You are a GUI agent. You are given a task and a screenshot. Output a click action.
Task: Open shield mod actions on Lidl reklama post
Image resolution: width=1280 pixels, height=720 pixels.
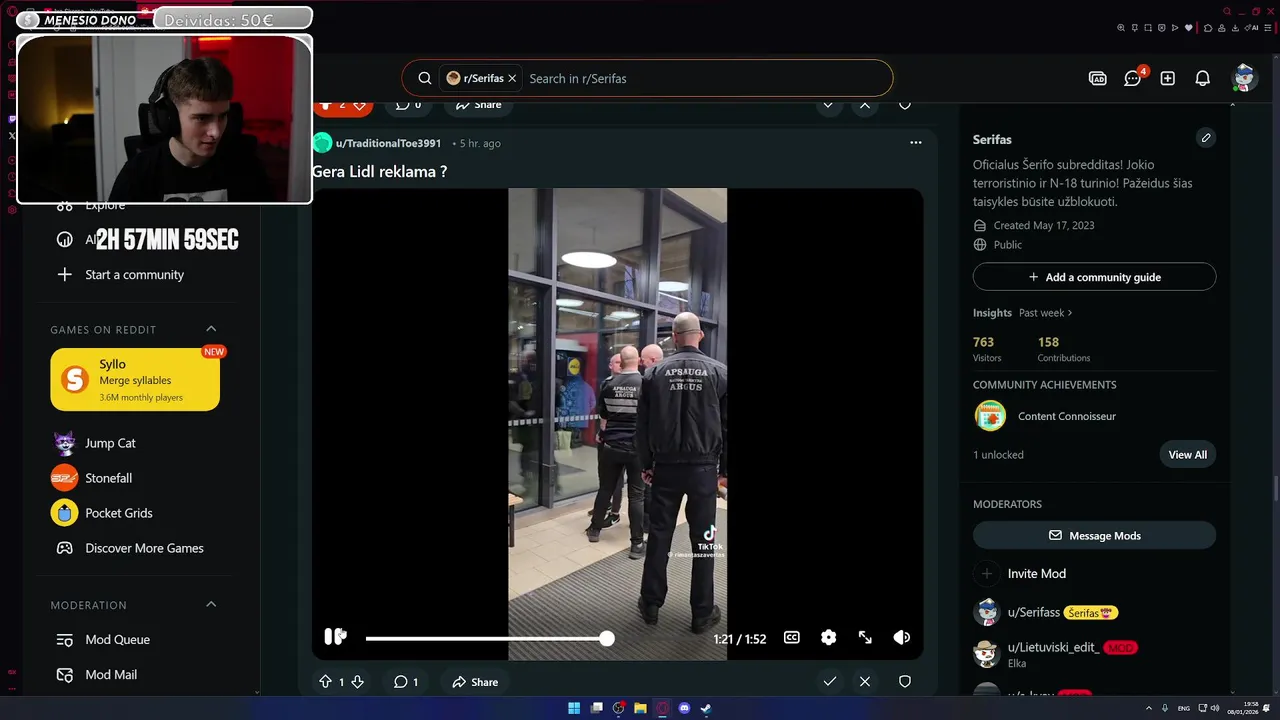pyautogui.click(x=905, y=682)
